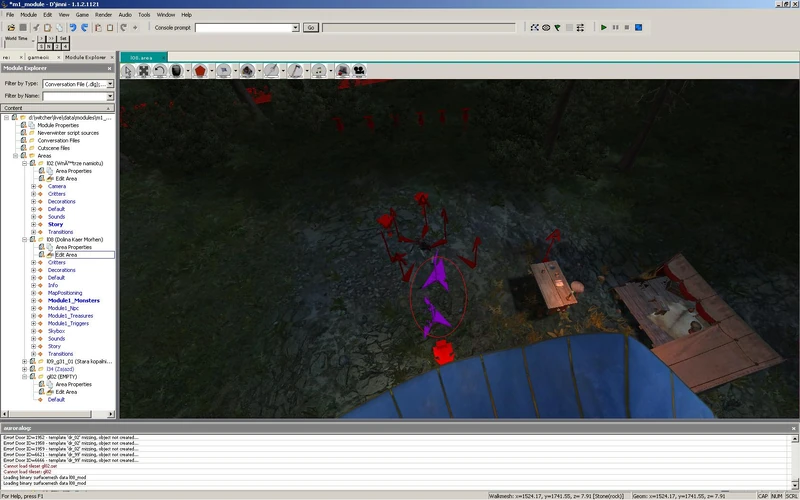Select Module Properties in the tree
This screenshot has width=800, height=500.
58,125
